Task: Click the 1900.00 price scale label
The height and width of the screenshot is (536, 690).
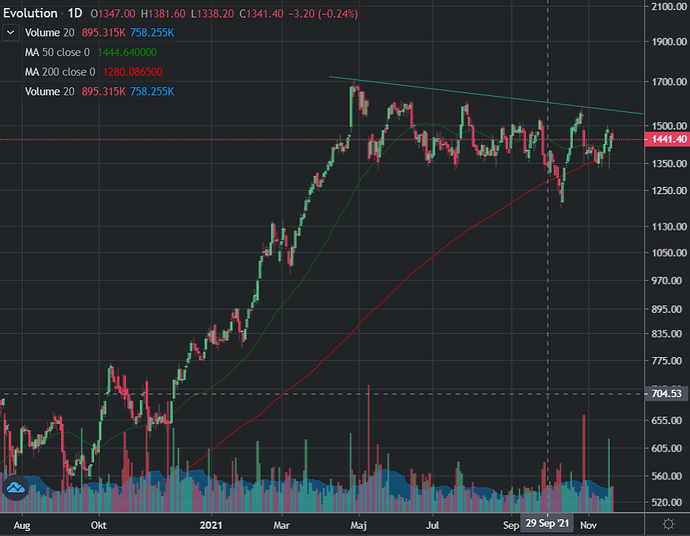Action: pyautogui.click(x=669, y=42)
